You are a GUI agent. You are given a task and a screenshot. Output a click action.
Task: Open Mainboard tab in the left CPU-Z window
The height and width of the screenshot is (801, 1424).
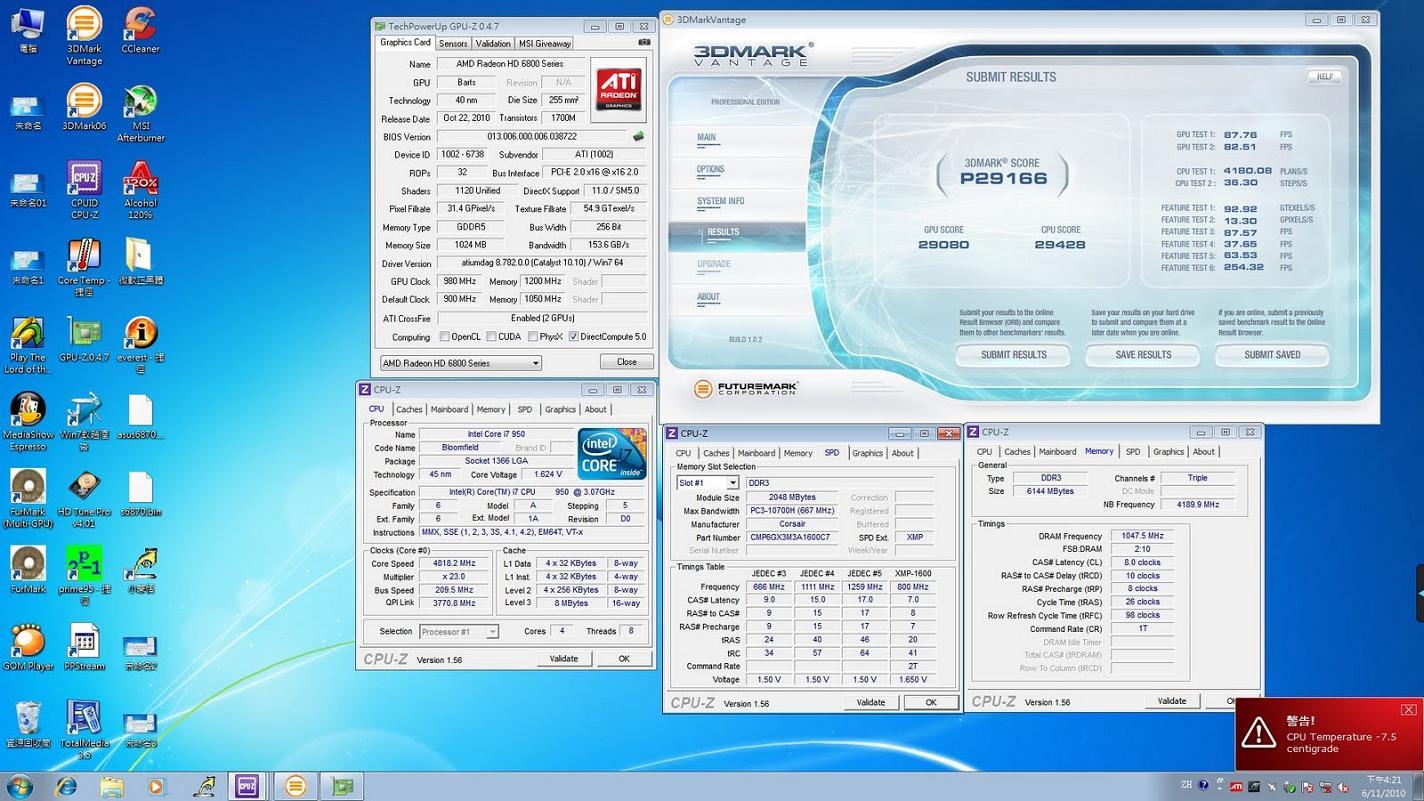(x=449, y=409)
